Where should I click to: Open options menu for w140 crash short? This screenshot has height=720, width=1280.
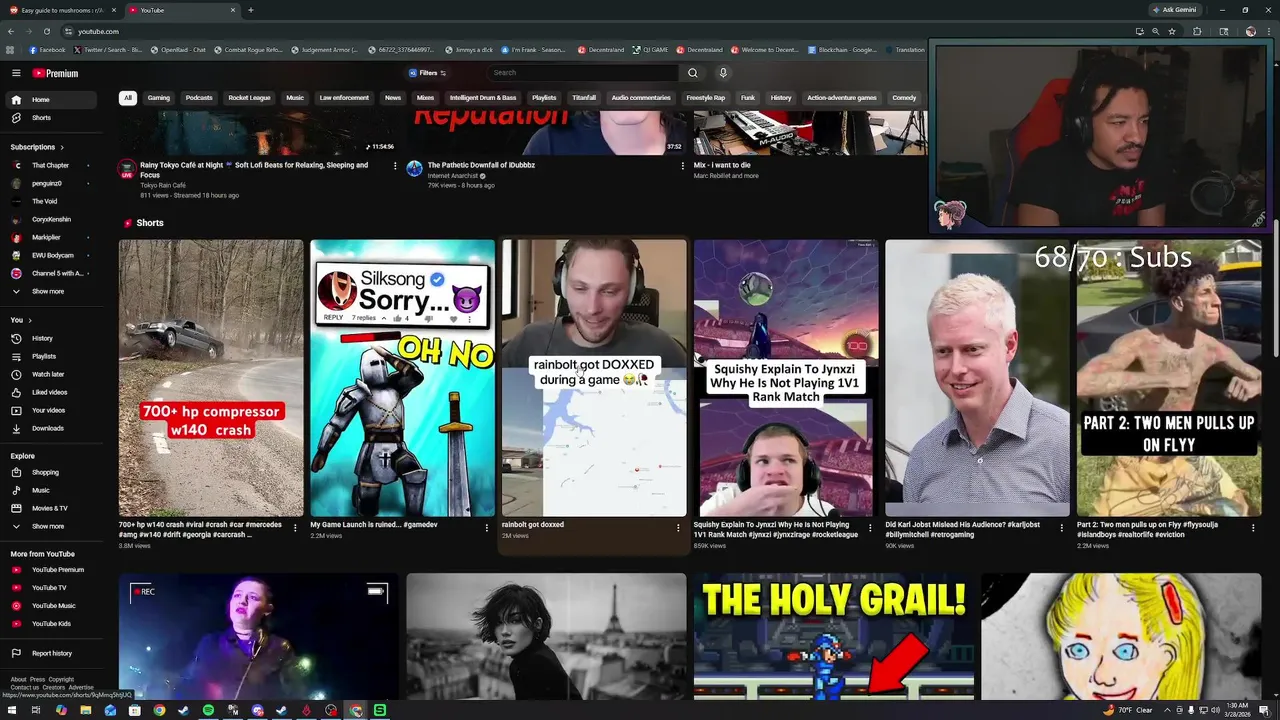tap(295, 527)
